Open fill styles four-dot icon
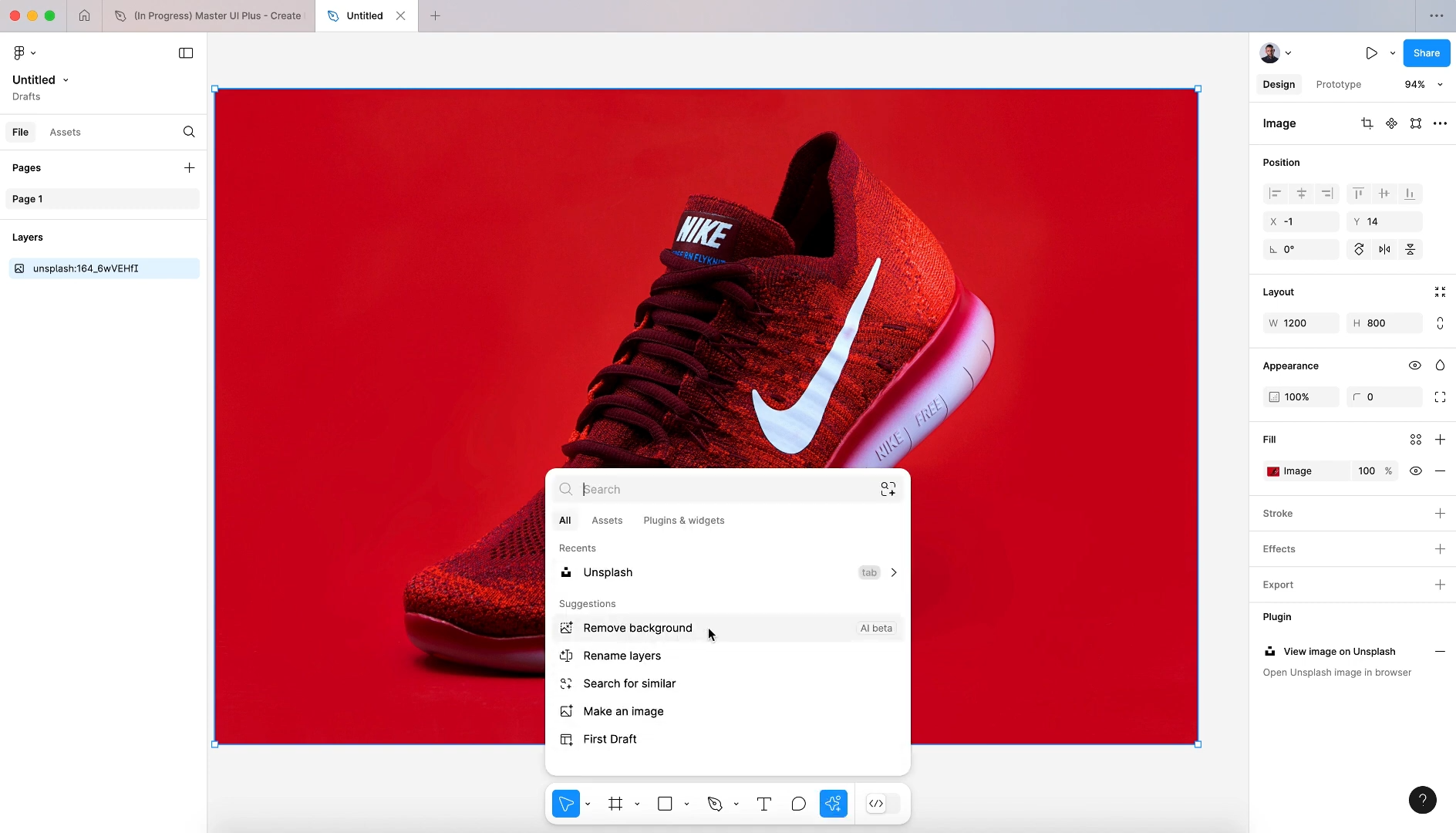The image size is (1456, 833). pos(1416,440)
